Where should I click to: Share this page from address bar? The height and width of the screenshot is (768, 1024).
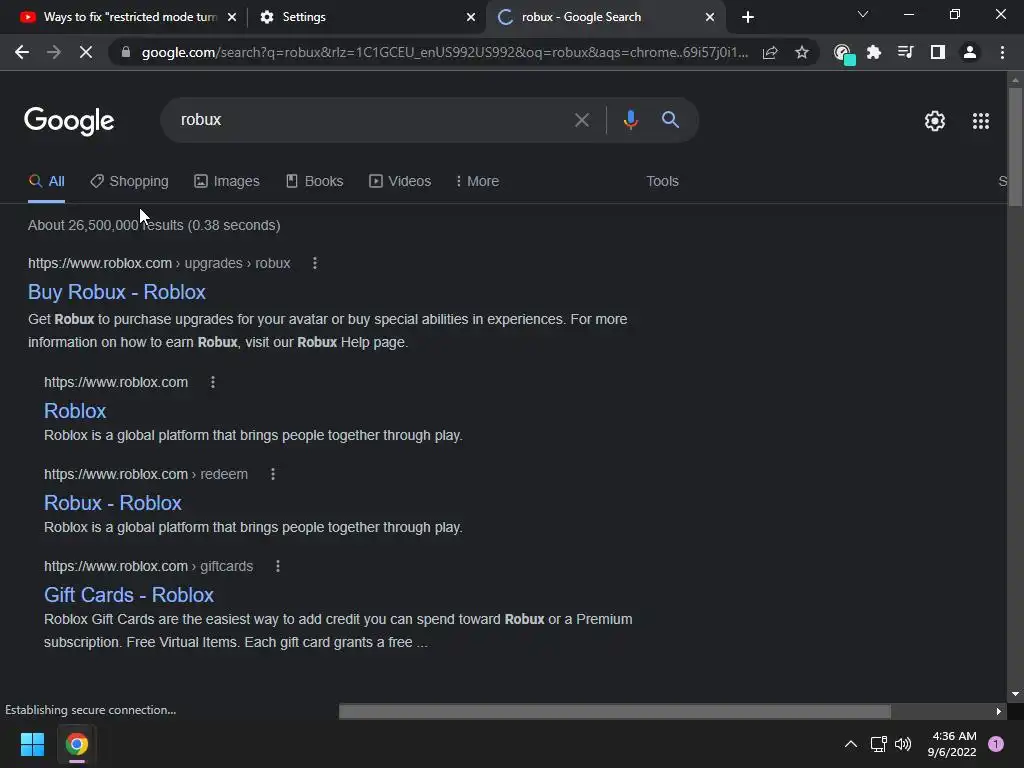pos(770,52)
